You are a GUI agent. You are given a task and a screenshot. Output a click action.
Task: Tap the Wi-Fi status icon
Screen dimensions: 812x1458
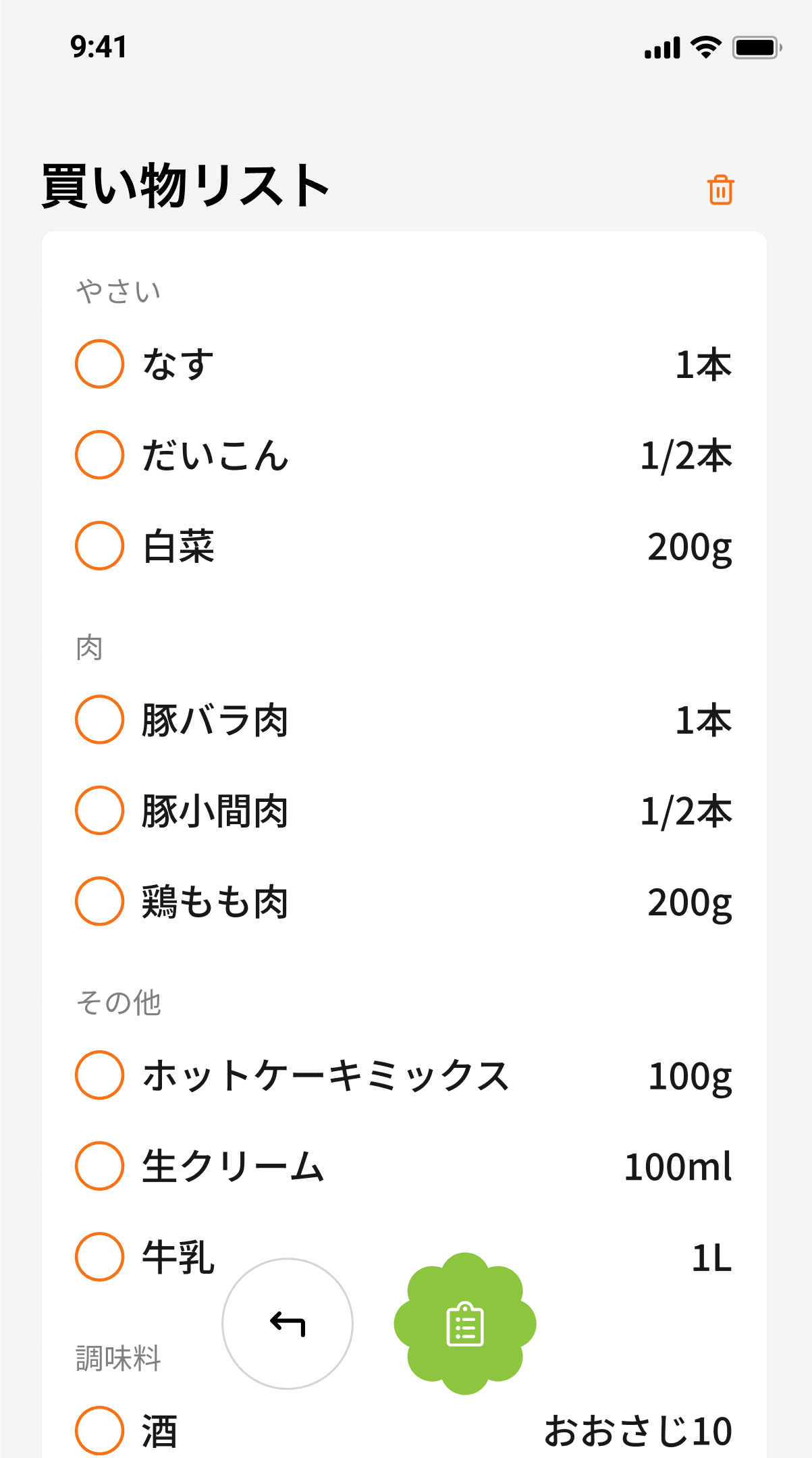[705, 47]
